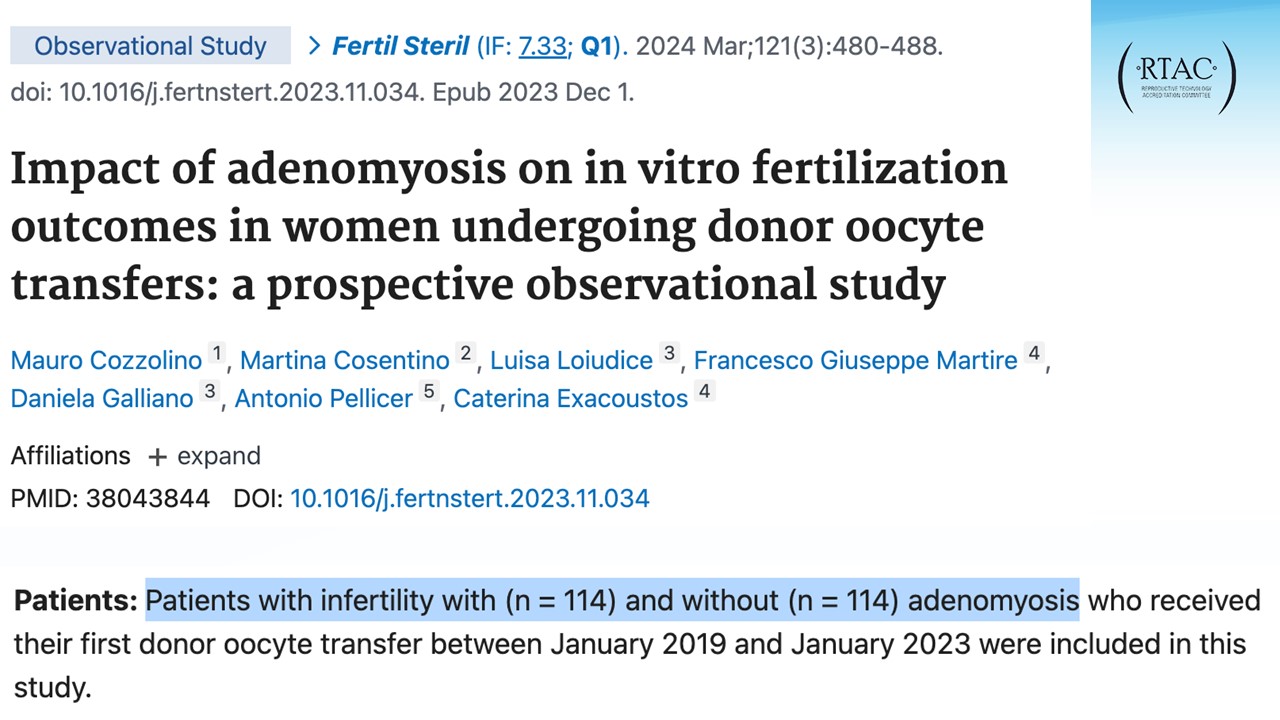Open the 7.33 impact factor link
The image size is (1280, 720).
[542, 46]
